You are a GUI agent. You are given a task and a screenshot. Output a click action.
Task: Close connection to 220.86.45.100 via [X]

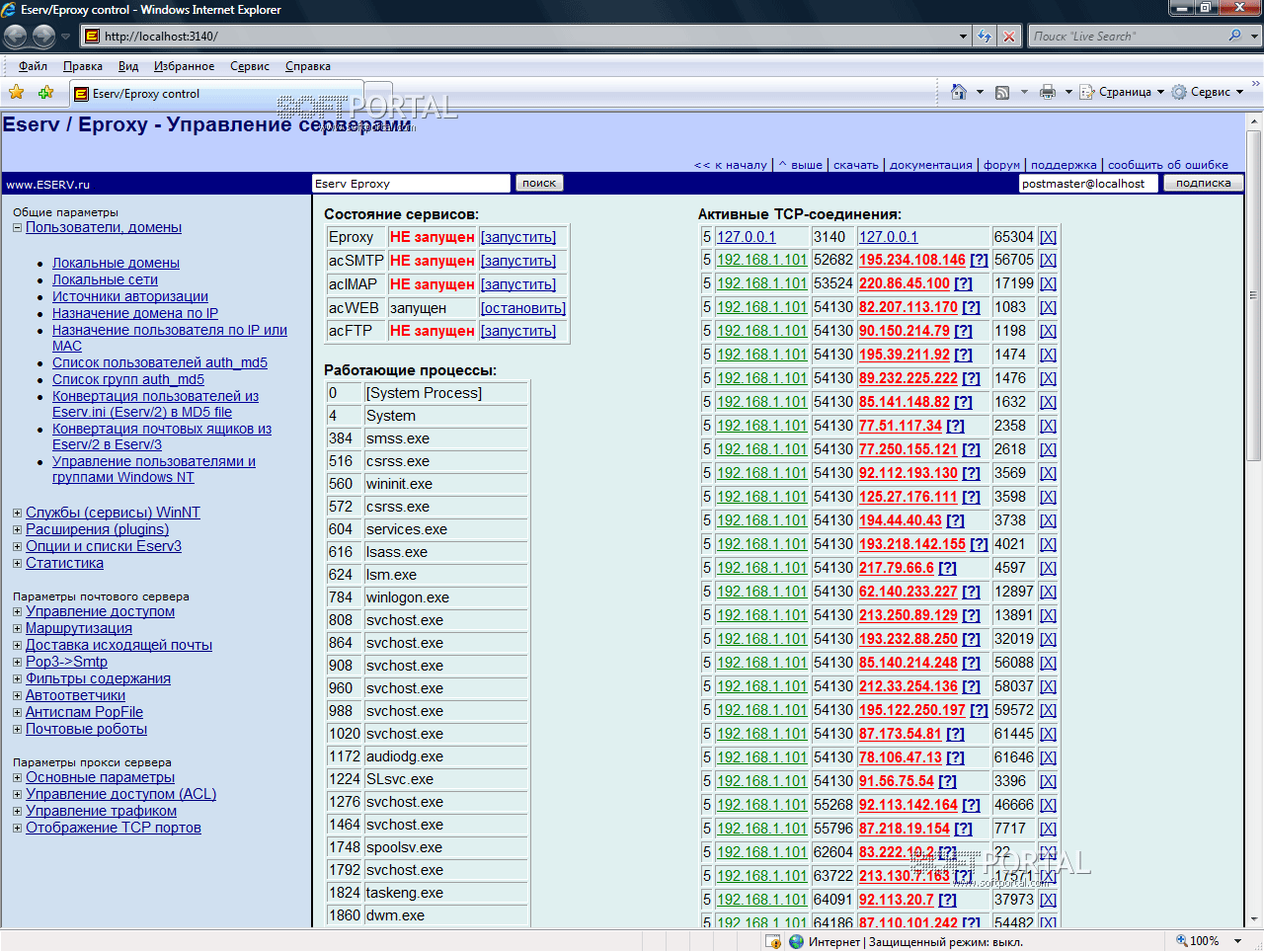coord(1048,283)
